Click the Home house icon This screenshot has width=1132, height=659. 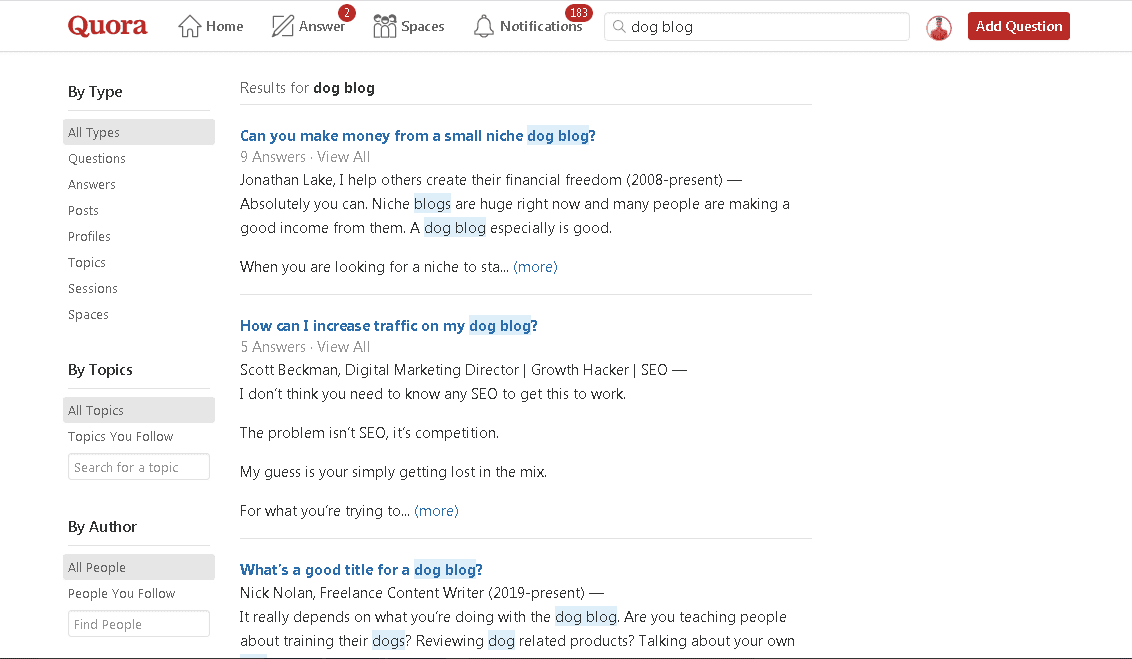point(189,26)
